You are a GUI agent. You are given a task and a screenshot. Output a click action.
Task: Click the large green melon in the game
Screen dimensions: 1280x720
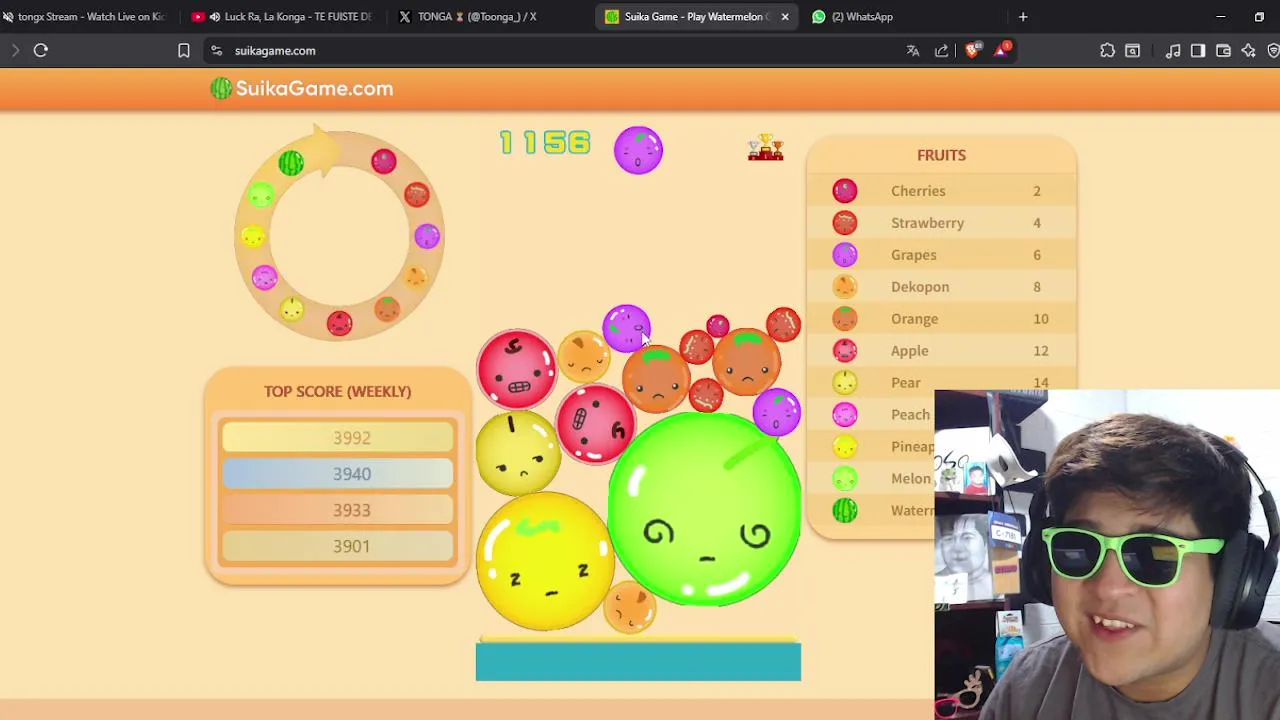pyautogui.click(x=704, y=508)
